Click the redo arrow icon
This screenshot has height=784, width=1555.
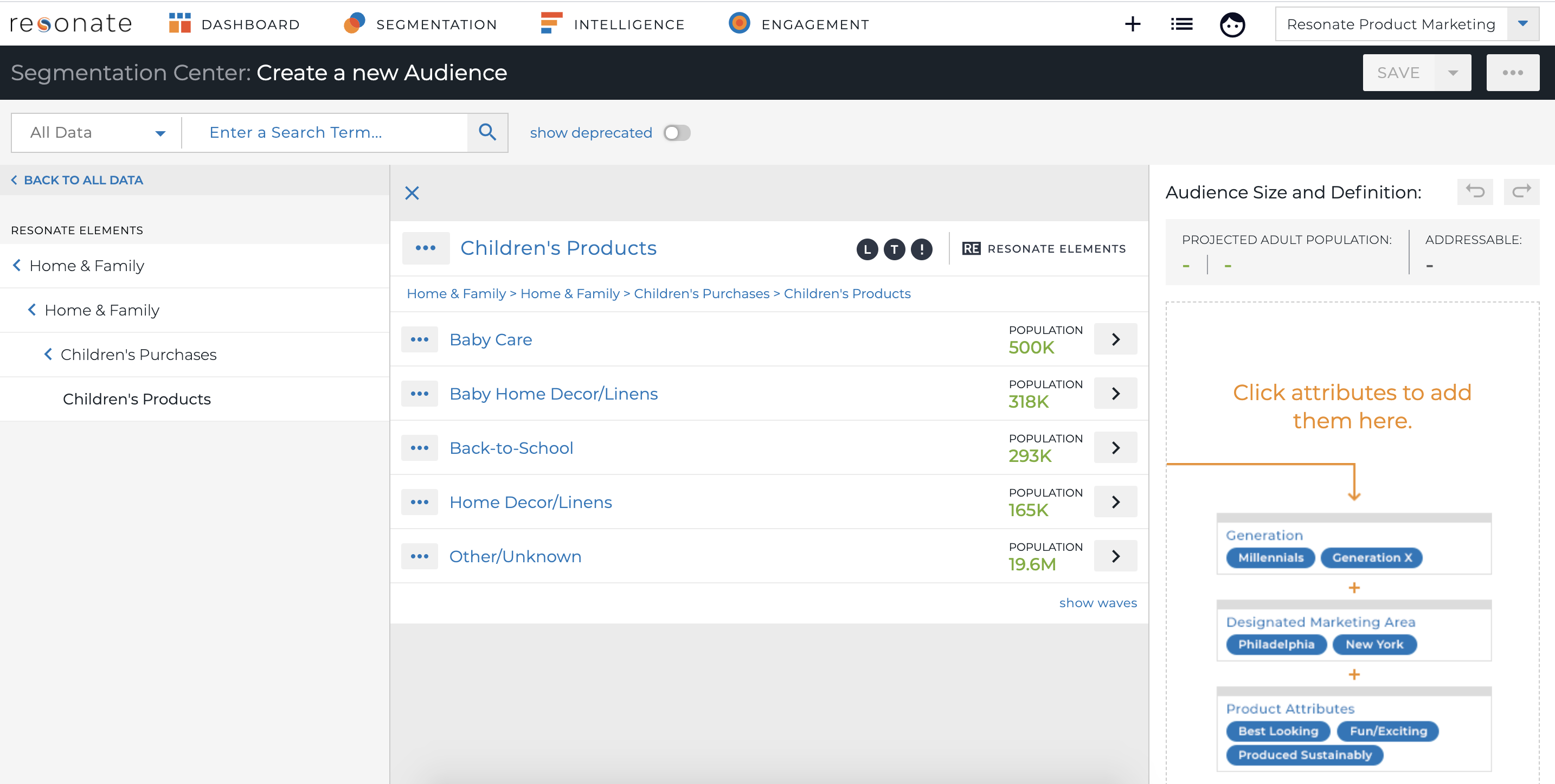pyautogui.click(x=1521, y=192)
